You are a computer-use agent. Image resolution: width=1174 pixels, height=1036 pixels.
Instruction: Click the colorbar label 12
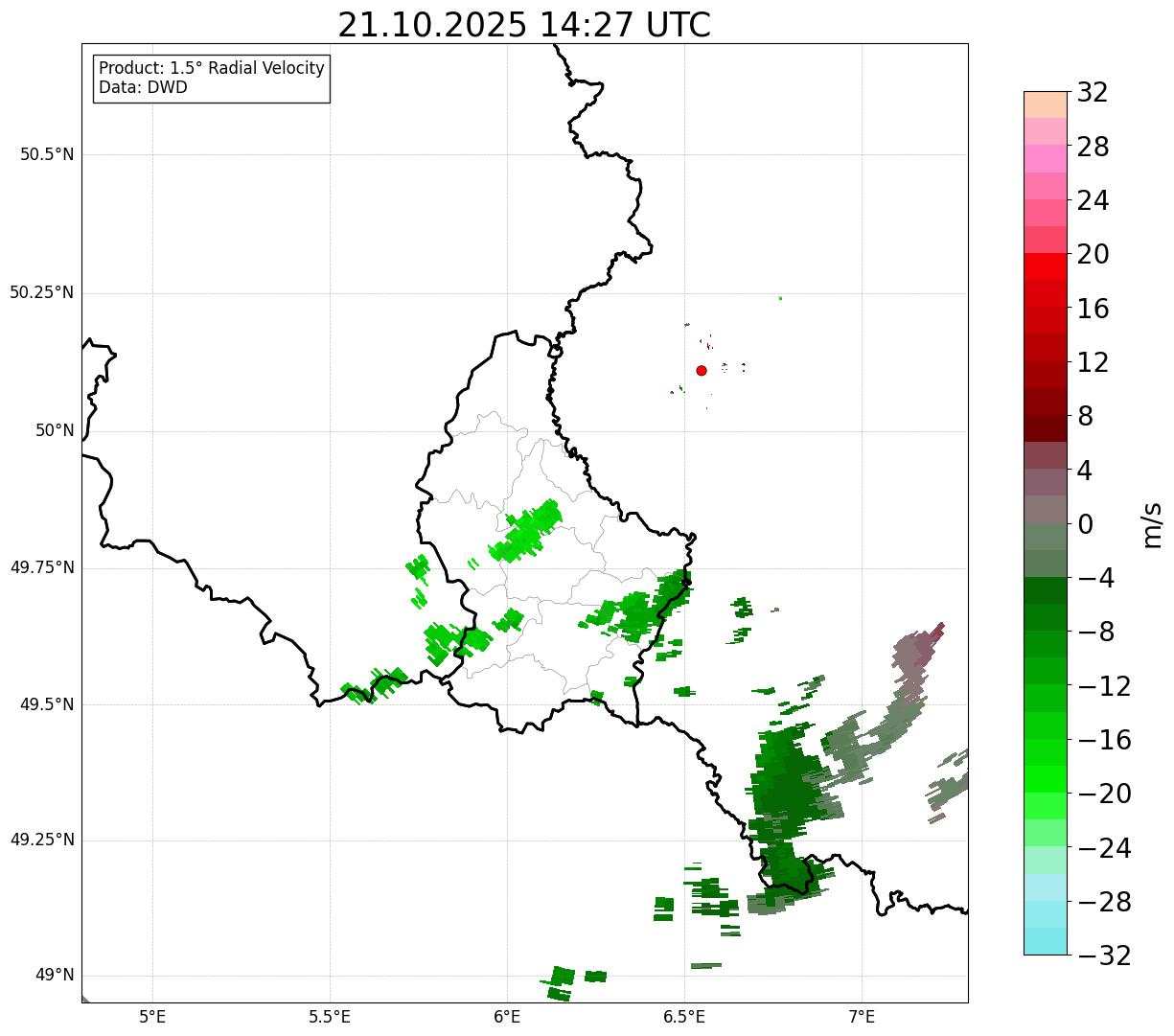tap(1093, 362)
